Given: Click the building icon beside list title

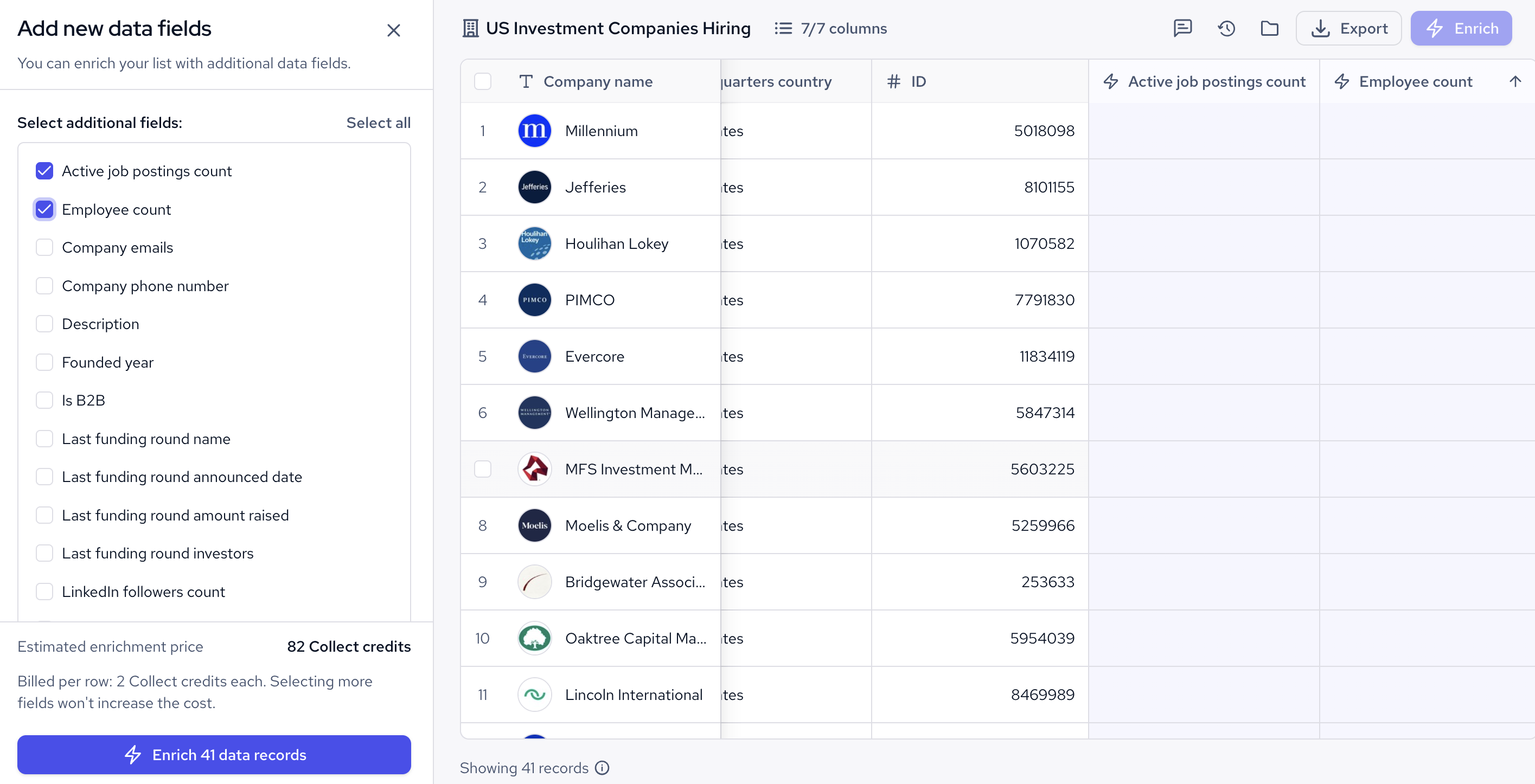Looking at the screenshot, I should point(470,28).
